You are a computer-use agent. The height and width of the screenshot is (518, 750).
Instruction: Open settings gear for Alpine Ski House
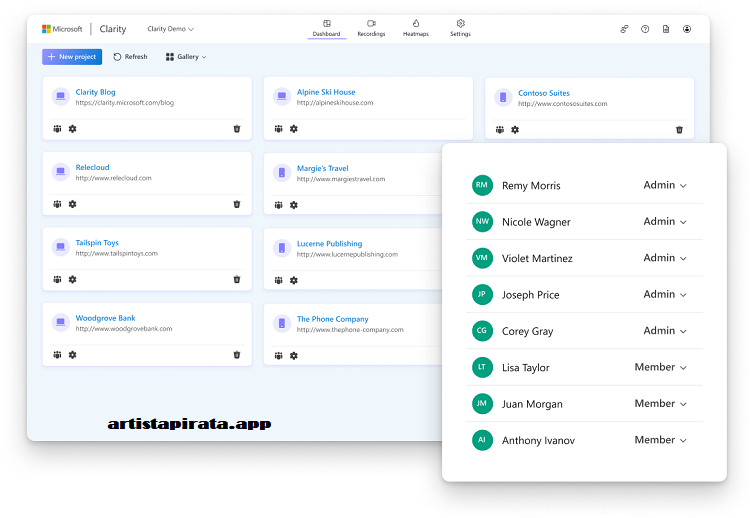click(294, 129)
